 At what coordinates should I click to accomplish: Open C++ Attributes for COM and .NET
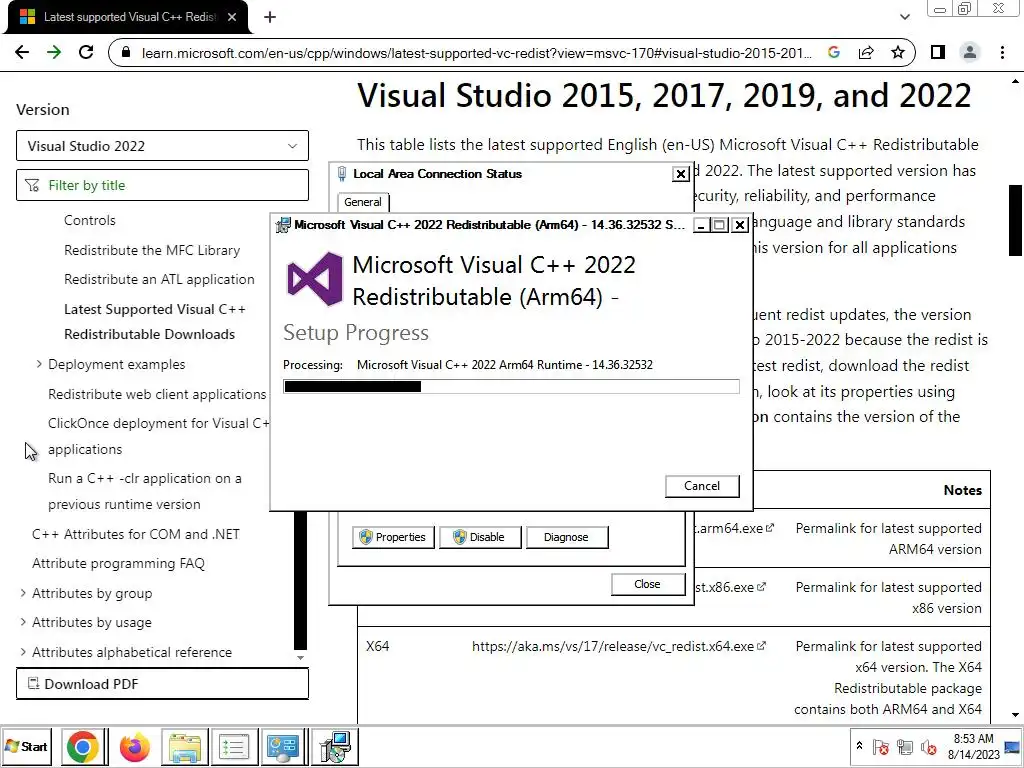(x=136, y=534)
